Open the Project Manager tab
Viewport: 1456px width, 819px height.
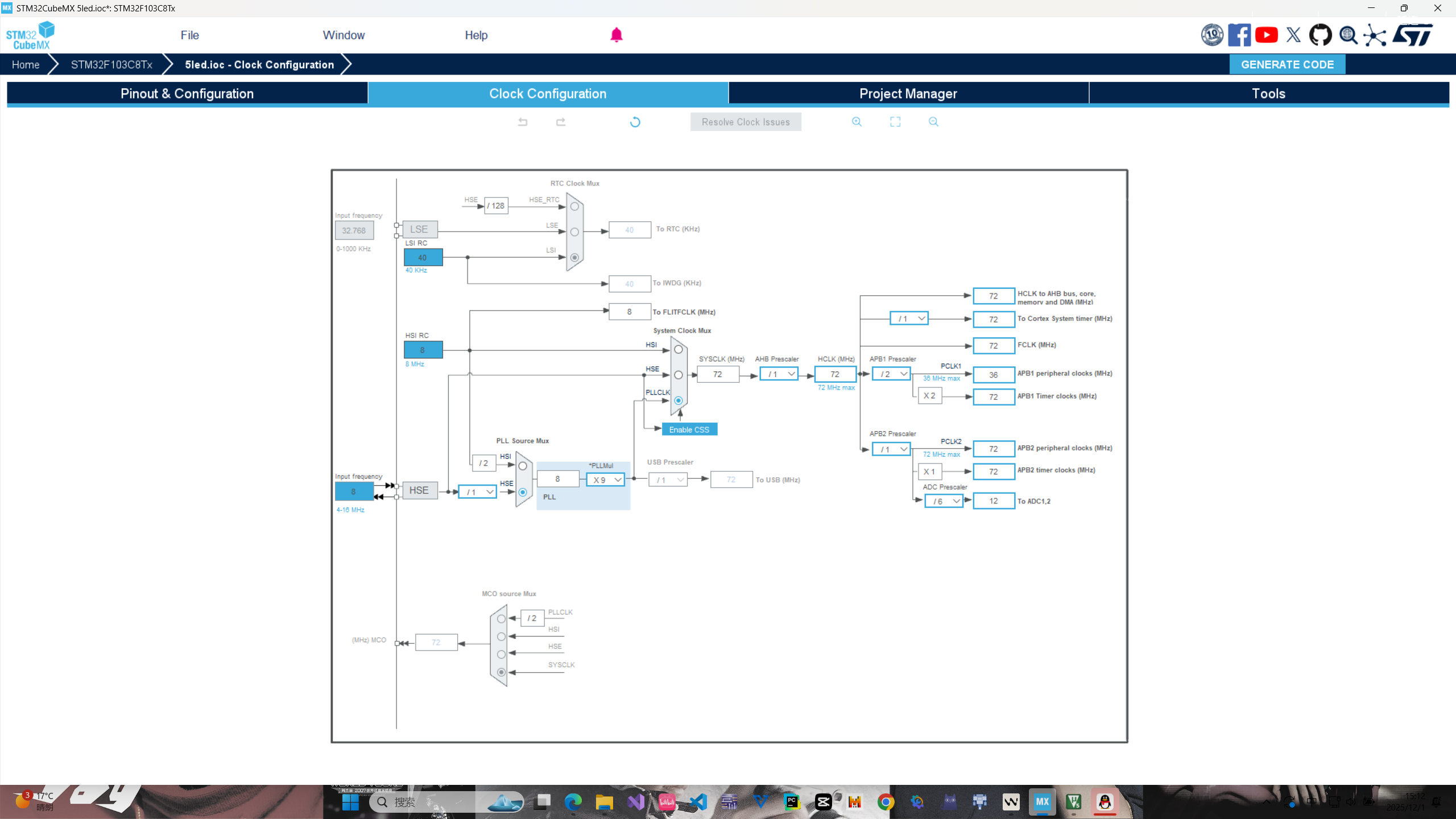(908, 93)
